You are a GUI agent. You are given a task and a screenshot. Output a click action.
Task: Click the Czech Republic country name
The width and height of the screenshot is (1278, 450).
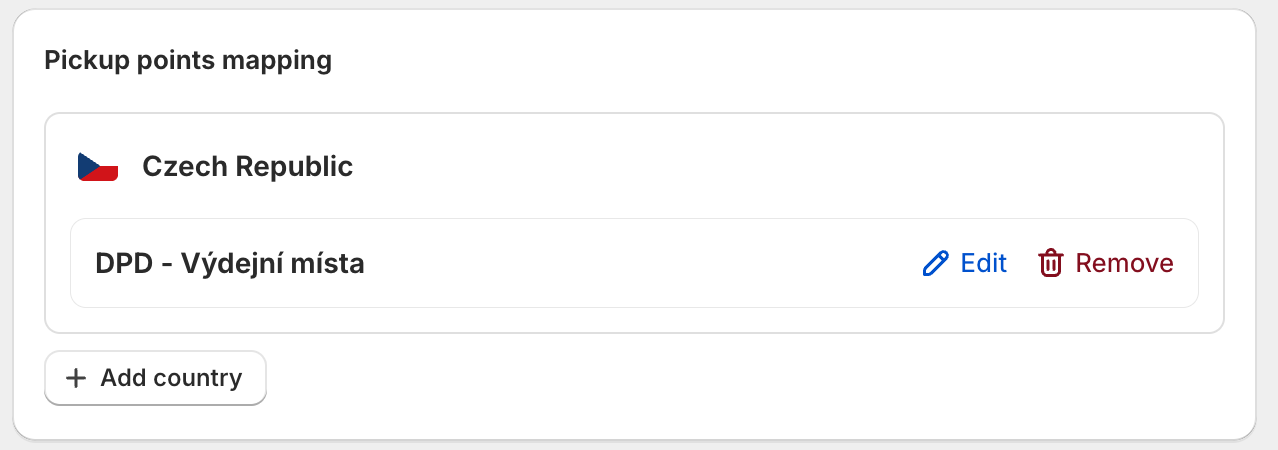click(247, 166)
